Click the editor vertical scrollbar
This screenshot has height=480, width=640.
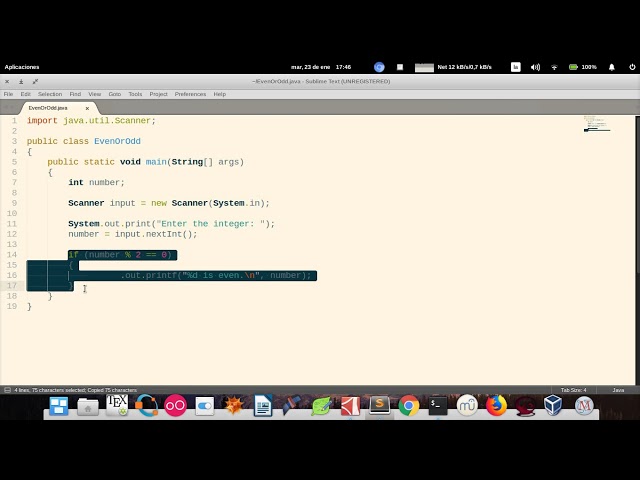[x=638, y=195]
